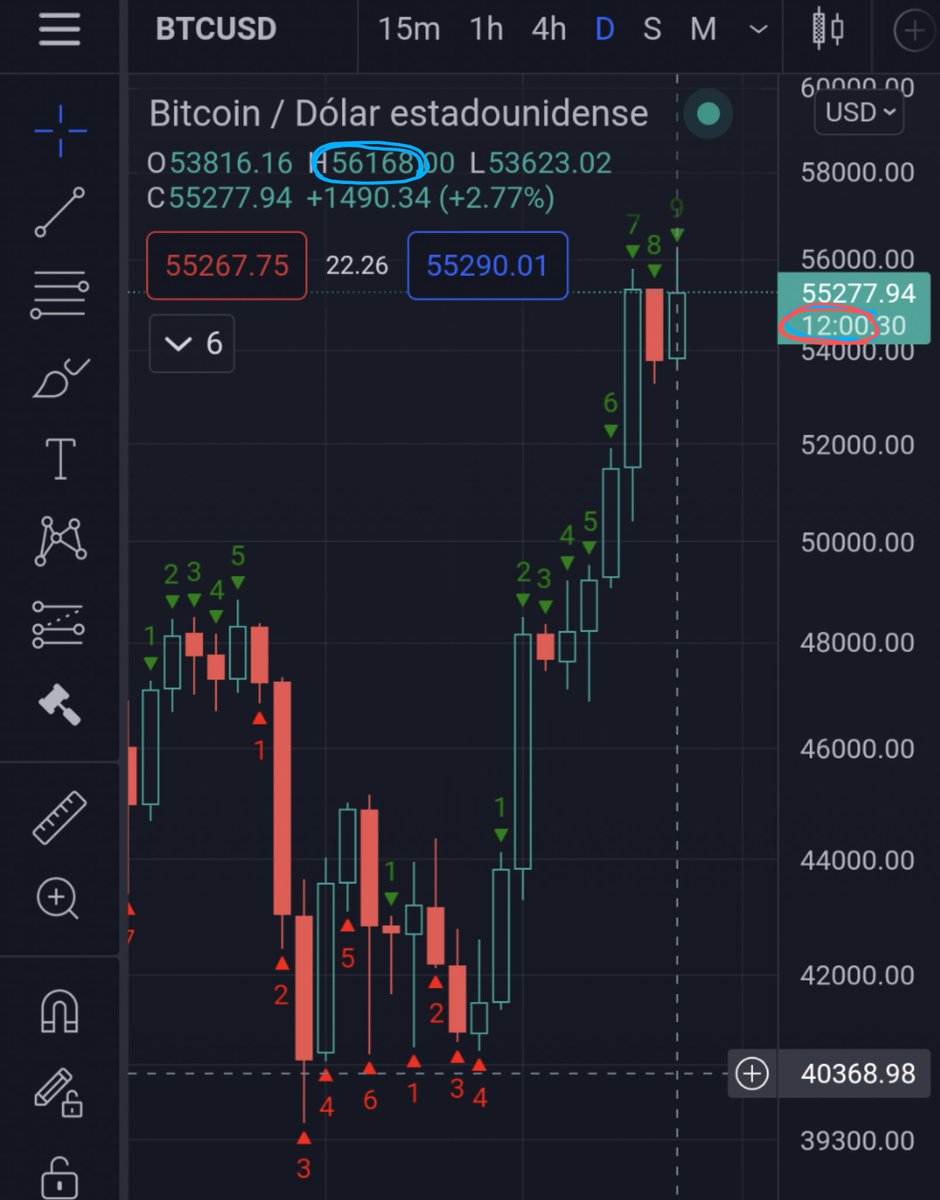Click the change value +1490.34 (+2.77%)
Viewport: 940px width, 1200px height.
430,198
